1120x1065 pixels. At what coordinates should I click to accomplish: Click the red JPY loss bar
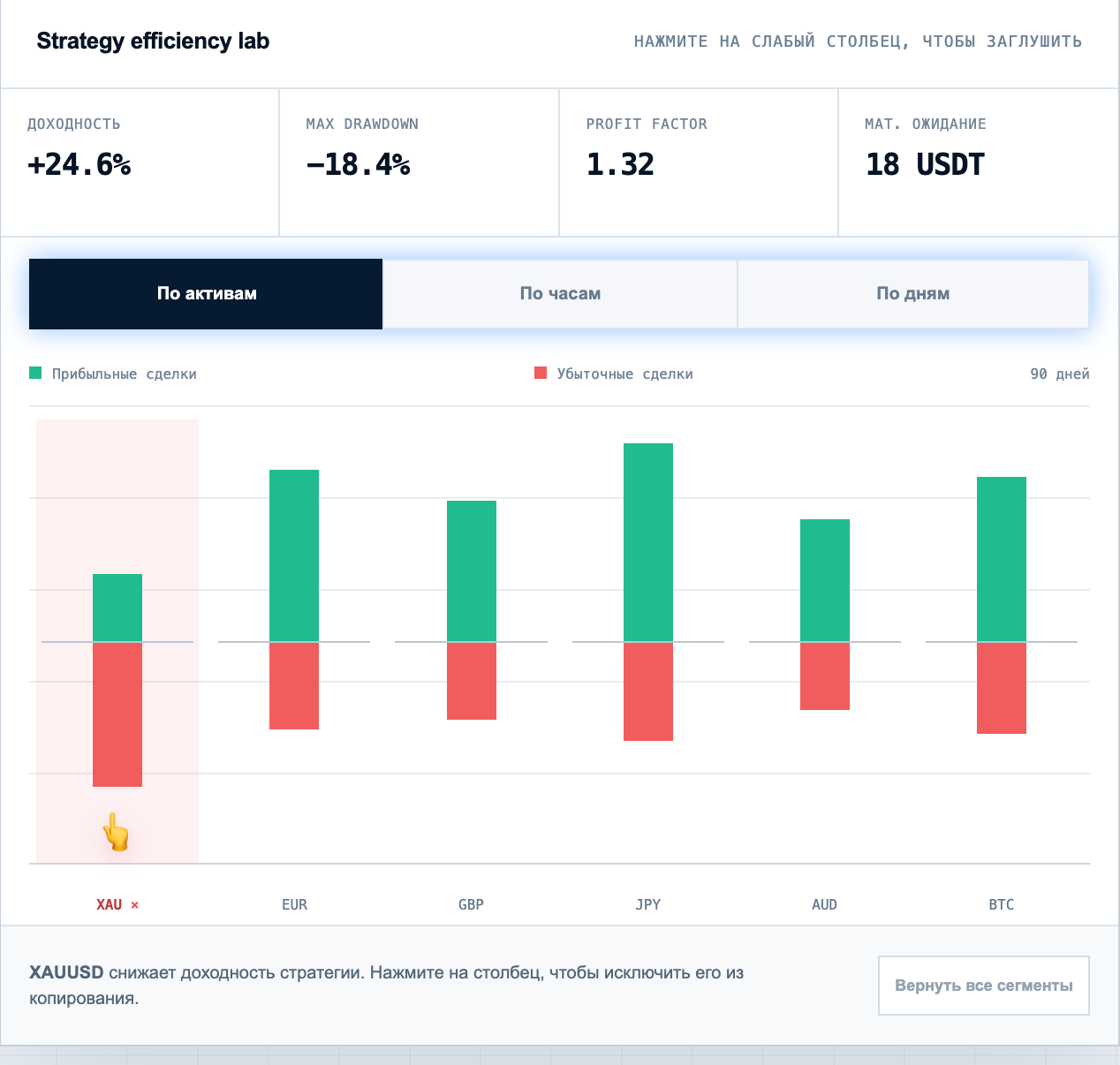pyautogui.click(x=648, y=691)
